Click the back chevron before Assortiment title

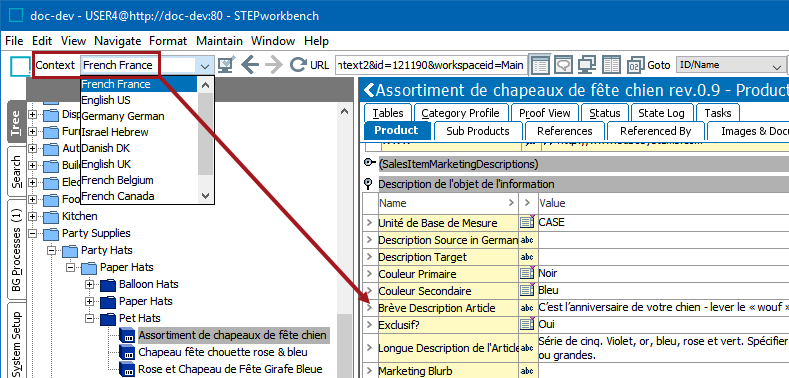point(369,91)
